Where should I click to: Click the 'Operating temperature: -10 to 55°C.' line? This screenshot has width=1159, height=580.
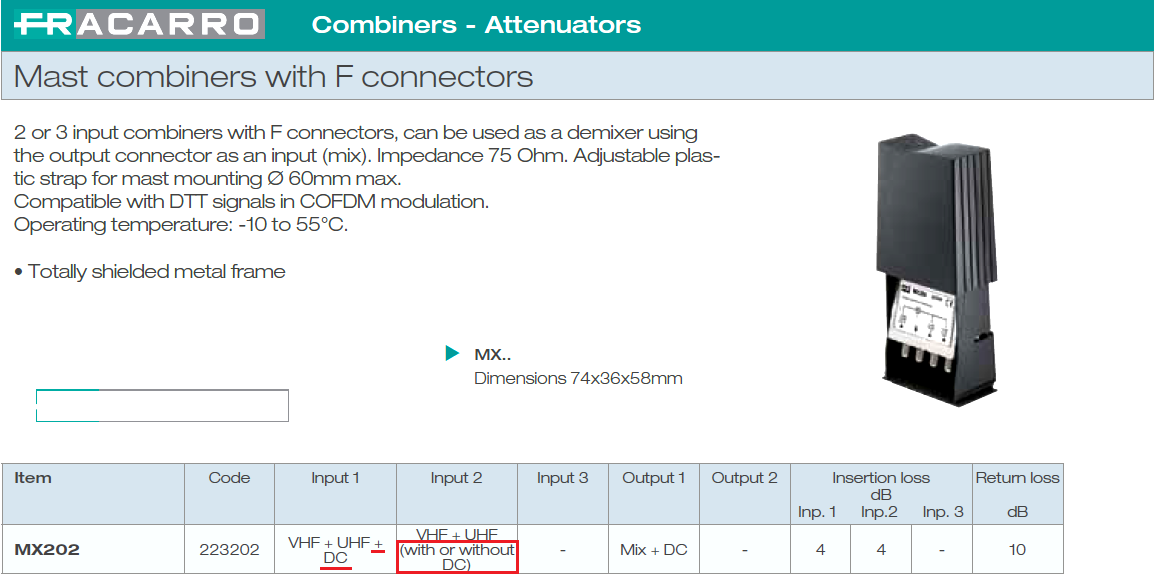[180, 225]
